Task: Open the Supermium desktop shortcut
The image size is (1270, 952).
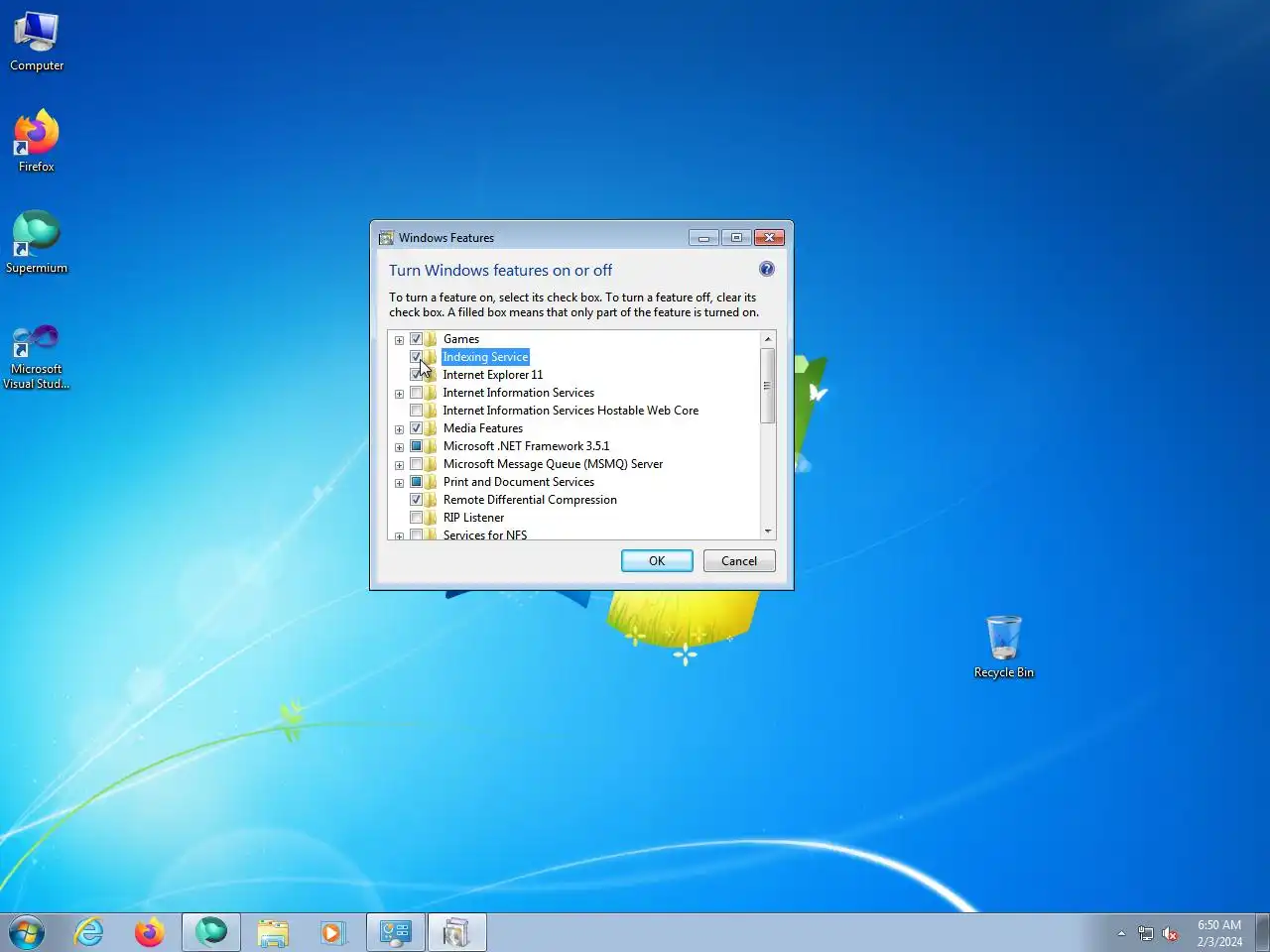Action: click(37, 243)
